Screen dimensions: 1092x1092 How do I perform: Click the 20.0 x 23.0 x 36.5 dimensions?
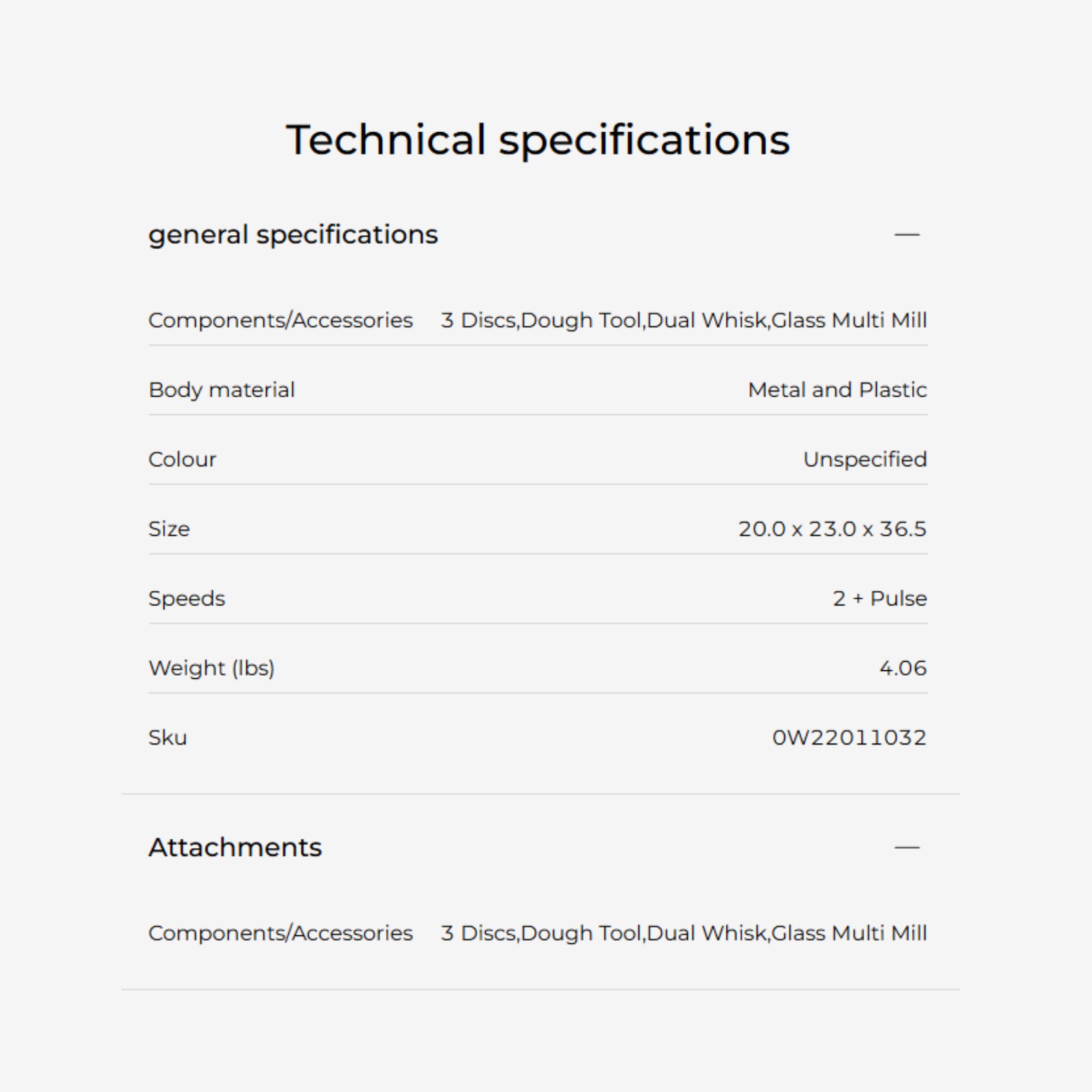832,529
